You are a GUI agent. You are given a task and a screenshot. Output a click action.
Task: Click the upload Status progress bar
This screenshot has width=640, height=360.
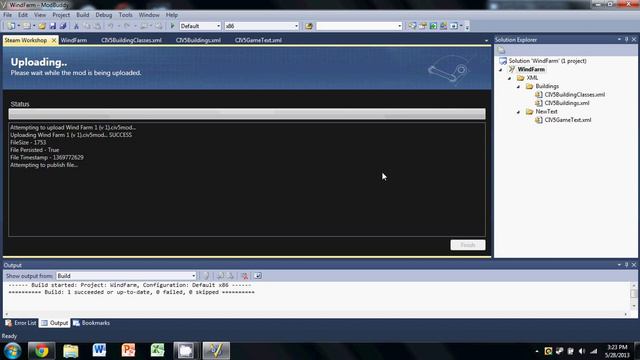click(x=247, y=114)
